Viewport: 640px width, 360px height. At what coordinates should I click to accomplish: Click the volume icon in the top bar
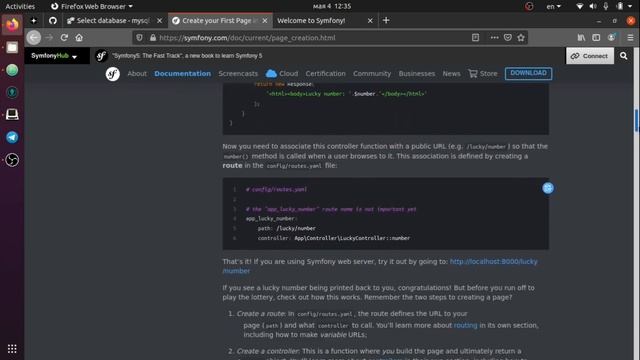(x=593, y=6)
